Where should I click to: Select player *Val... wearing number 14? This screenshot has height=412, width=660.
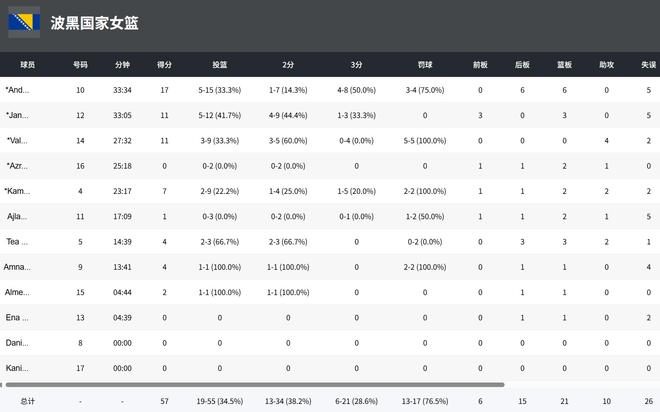coord(18,141)
